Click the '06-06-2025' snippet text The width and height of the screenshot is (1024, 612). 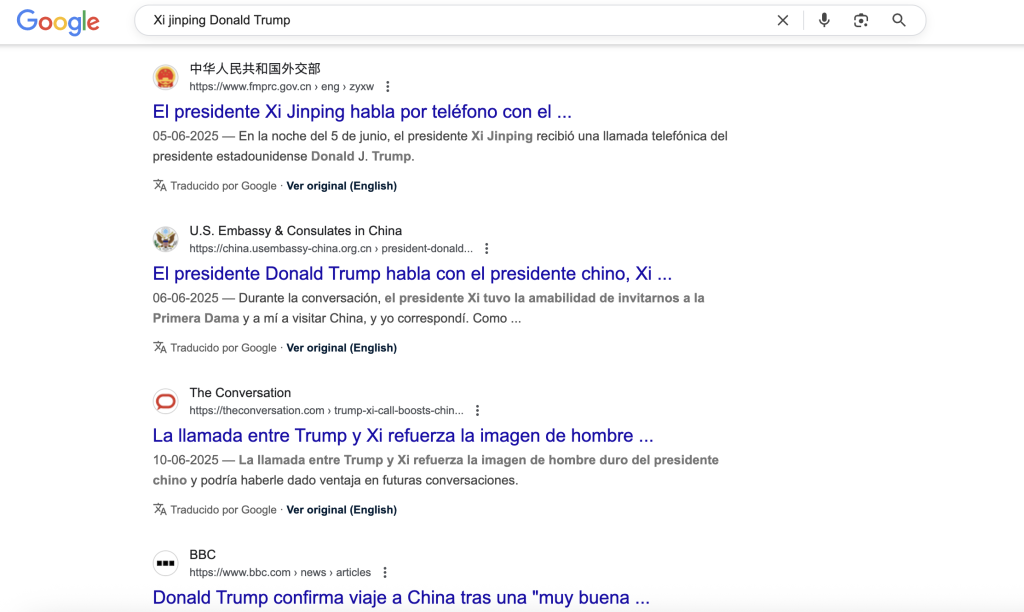click(185, 298)
